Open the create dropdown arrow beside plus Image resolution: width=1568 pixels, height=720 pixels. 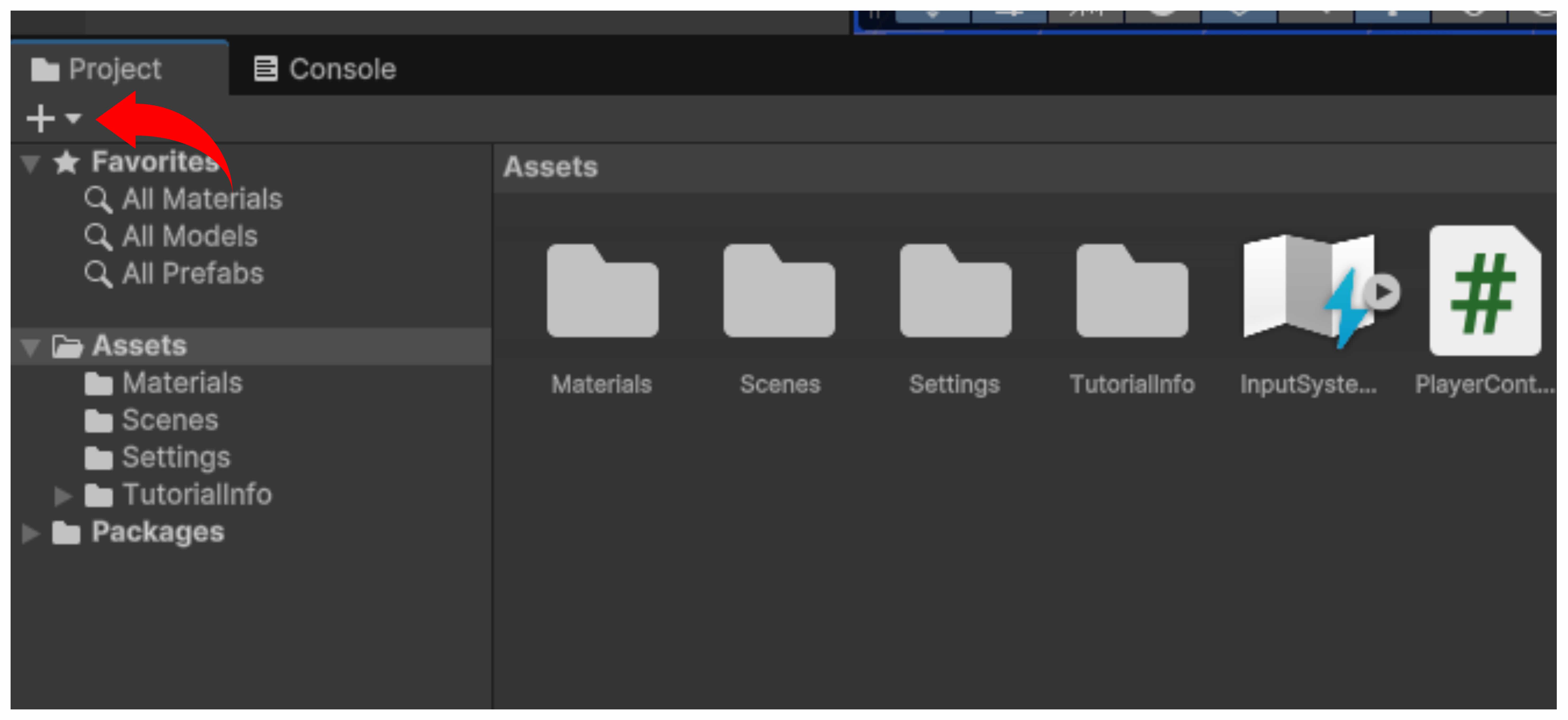pyautogui.click(x=74, y=118)
